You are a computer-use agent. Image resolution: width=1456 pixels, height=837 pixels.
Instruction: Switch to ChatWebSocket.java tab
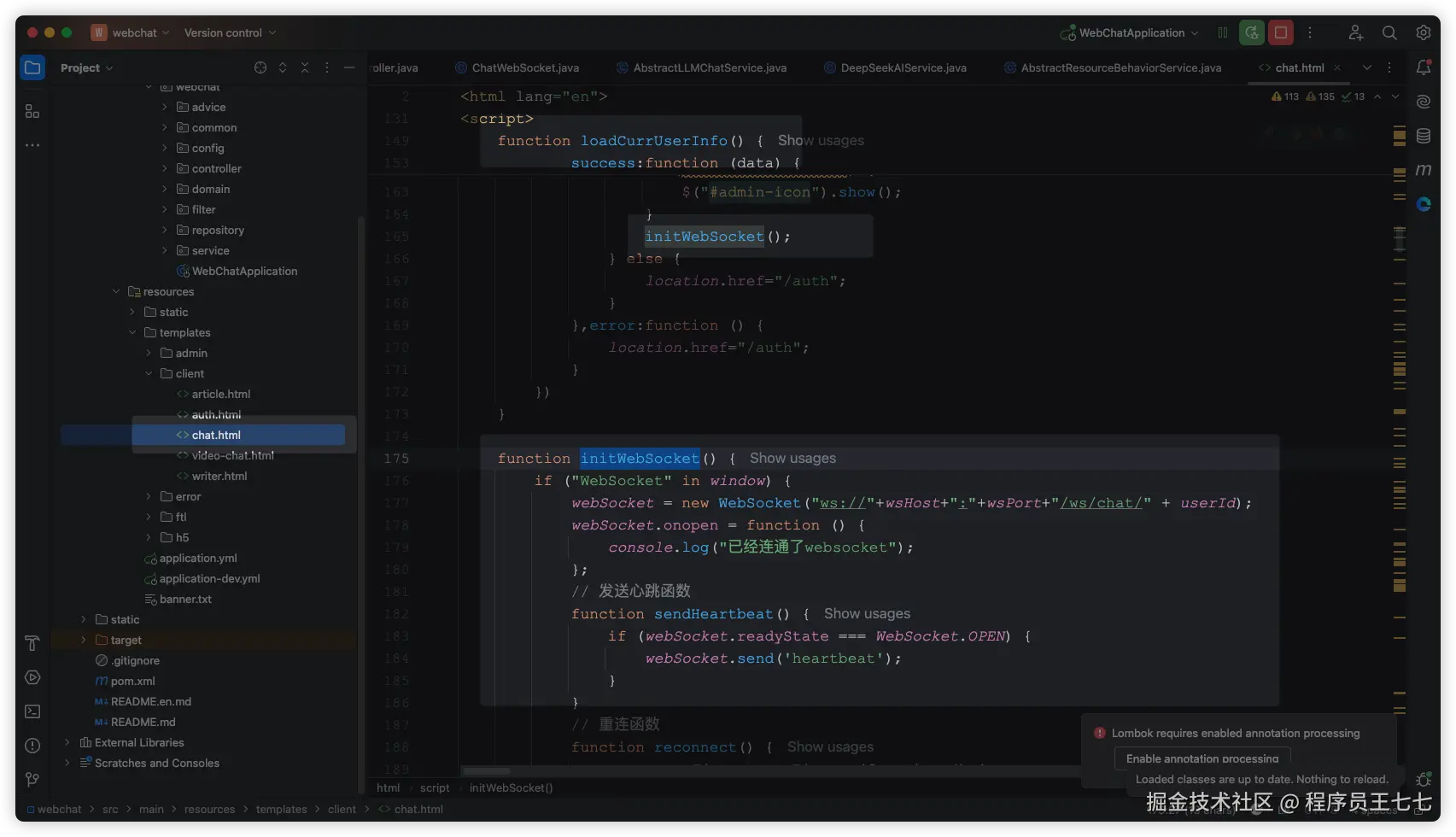524,68
